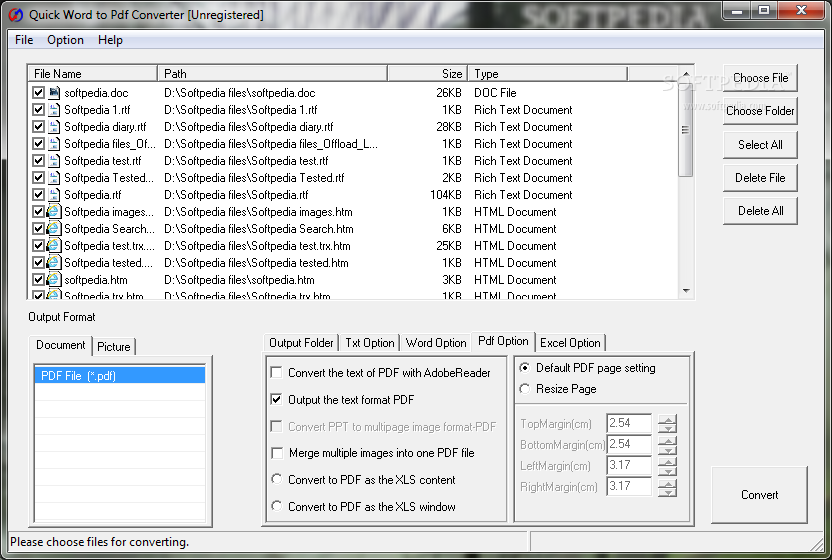Click the Softpedia Tested... rtf icon
This screenshot has height=560, width=832.
click(x=54, y=178)
